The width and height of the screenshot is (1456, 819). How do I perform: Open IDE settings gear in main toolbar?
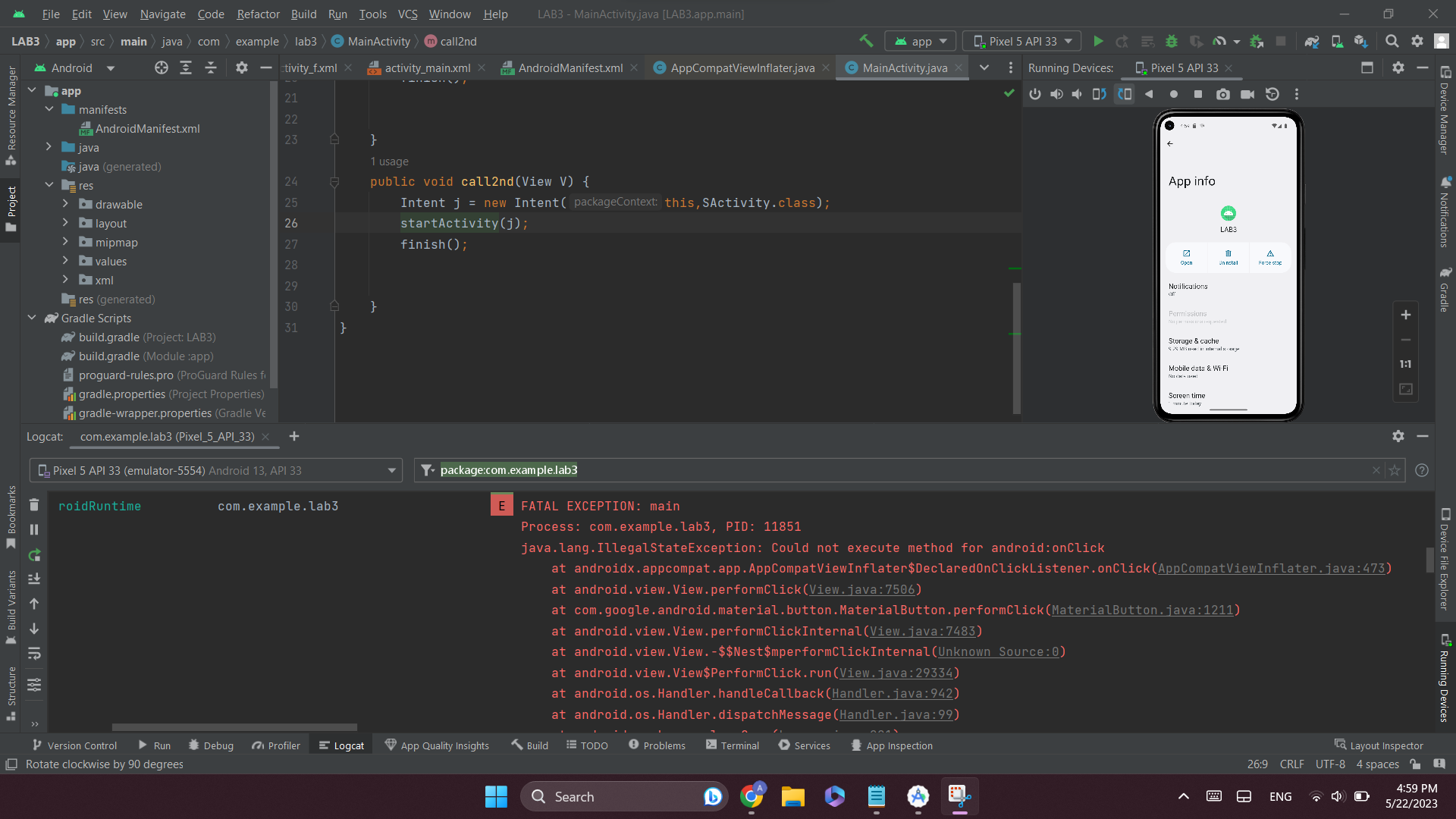coord(1417,41)
